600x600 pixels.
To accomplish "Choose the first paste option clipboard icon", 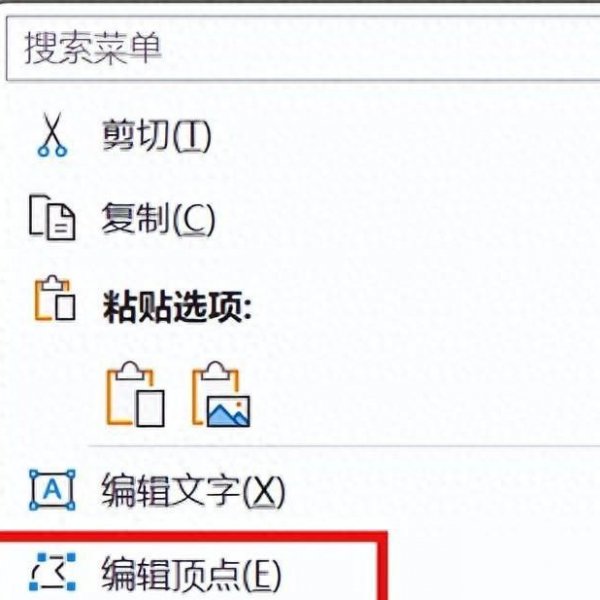I will 135,394.
